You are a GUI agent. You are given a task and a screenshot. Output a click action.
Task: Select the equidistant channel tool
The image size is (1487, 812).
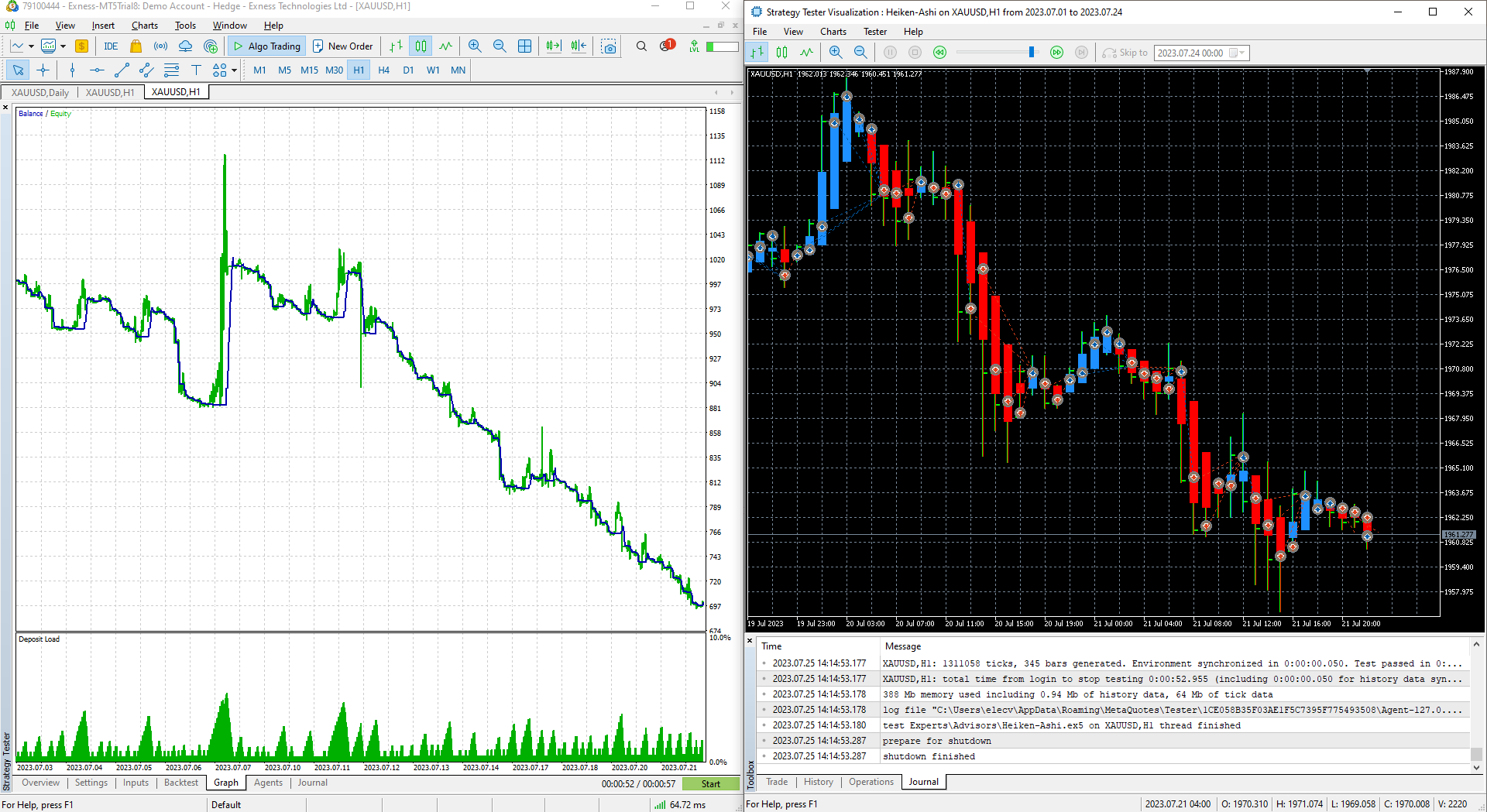click(x=146, y=70)
